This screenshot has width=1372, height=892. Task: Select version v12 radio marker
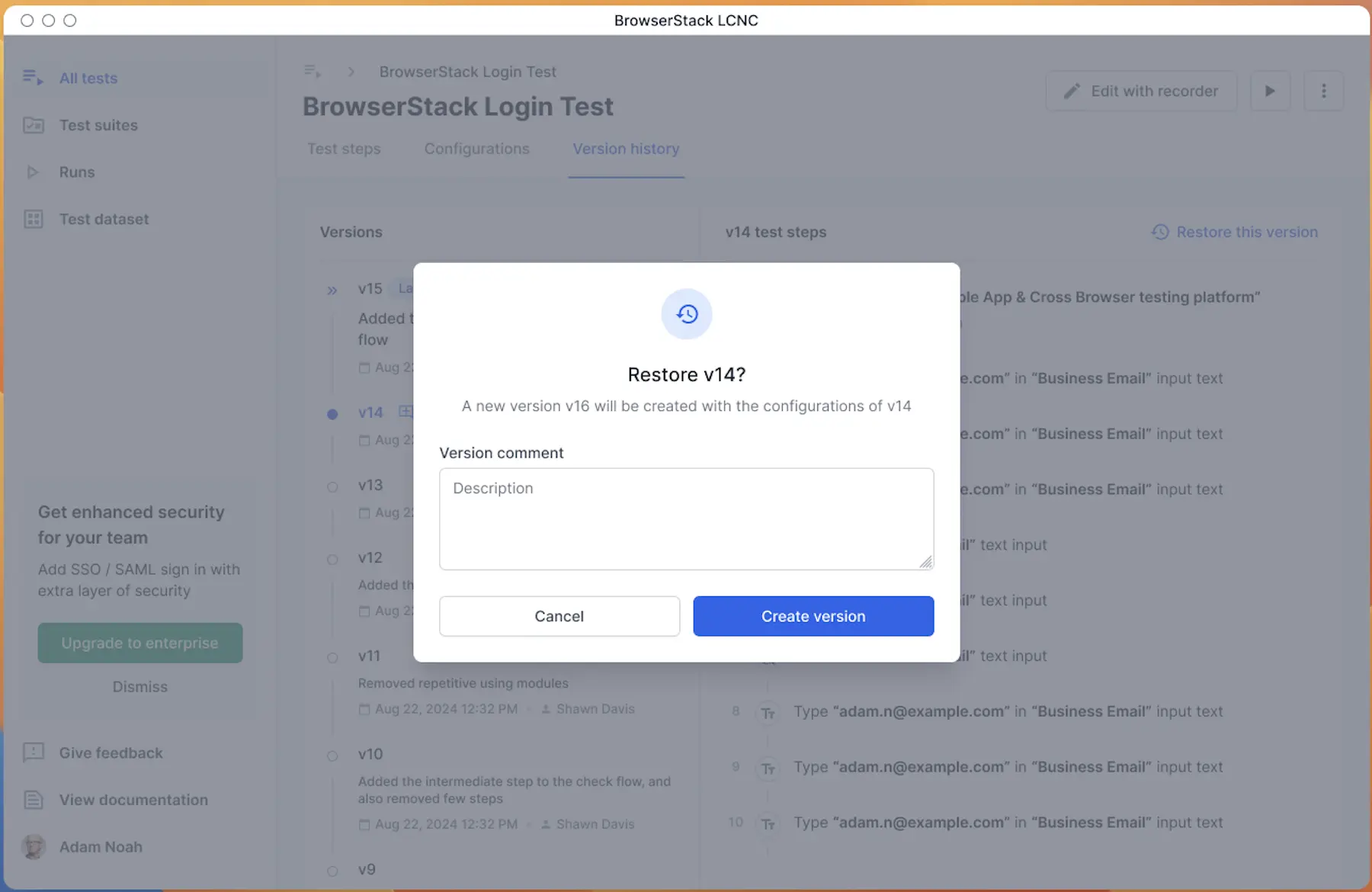point(332,560)
